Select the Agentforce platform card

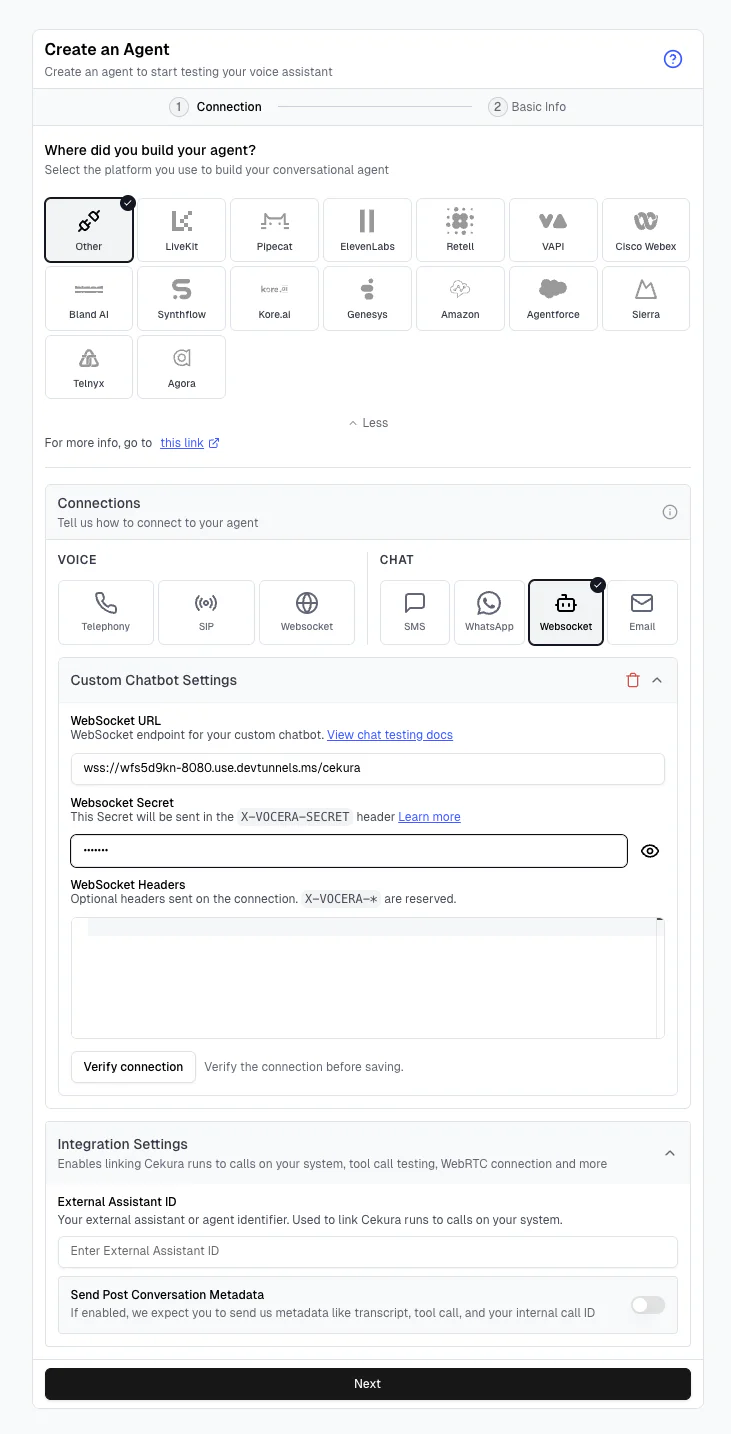(x=553, y=298)
